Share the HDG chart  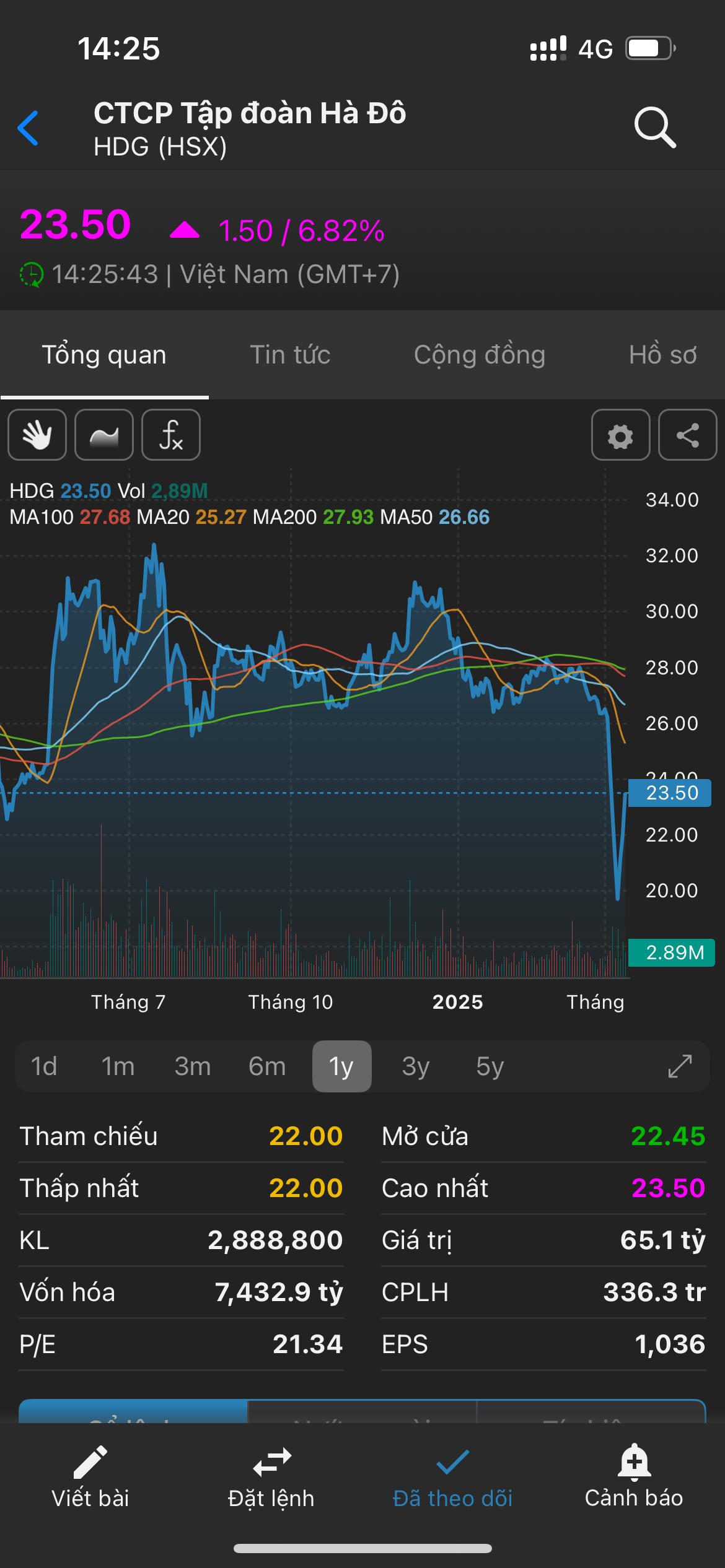click(x=687, y=435)
